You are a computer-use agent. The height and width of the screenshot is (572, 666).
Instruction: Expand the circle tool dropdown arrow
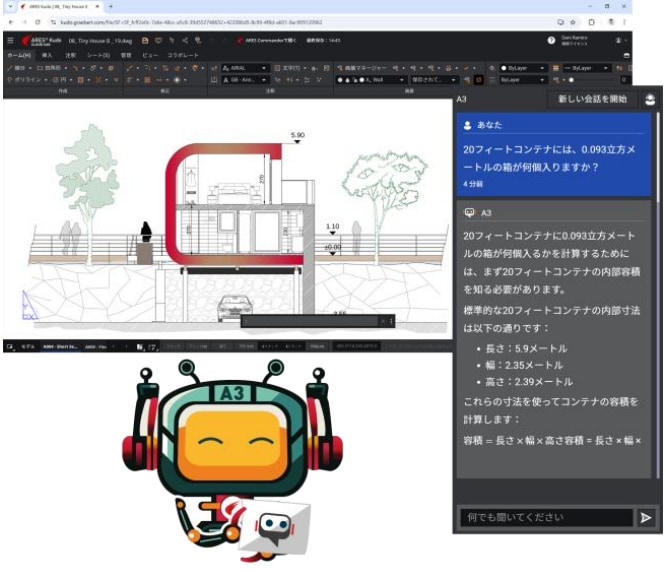[71, 79]
